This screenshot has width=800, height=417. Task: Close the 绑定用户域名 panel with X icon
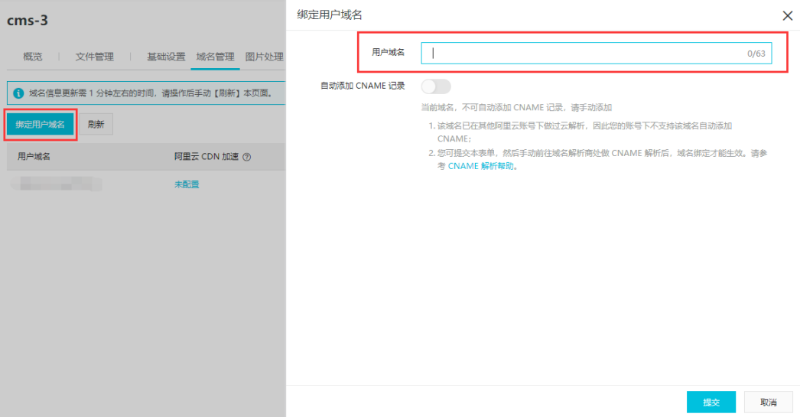pyautogui.click(x=784, y=14)
